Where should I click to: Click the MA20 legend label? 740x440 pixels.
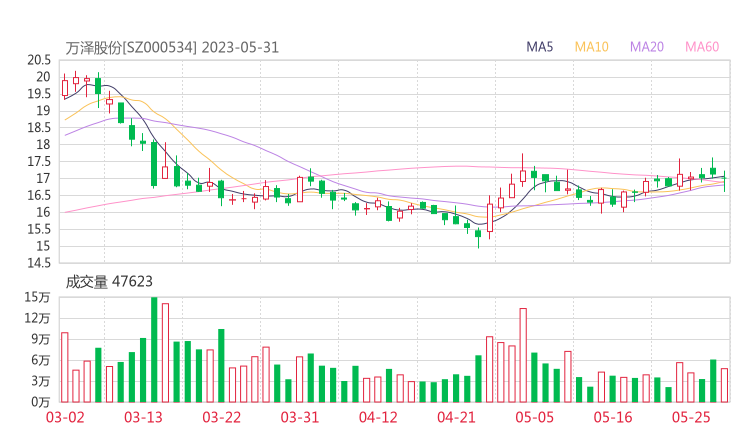(647, 47)
